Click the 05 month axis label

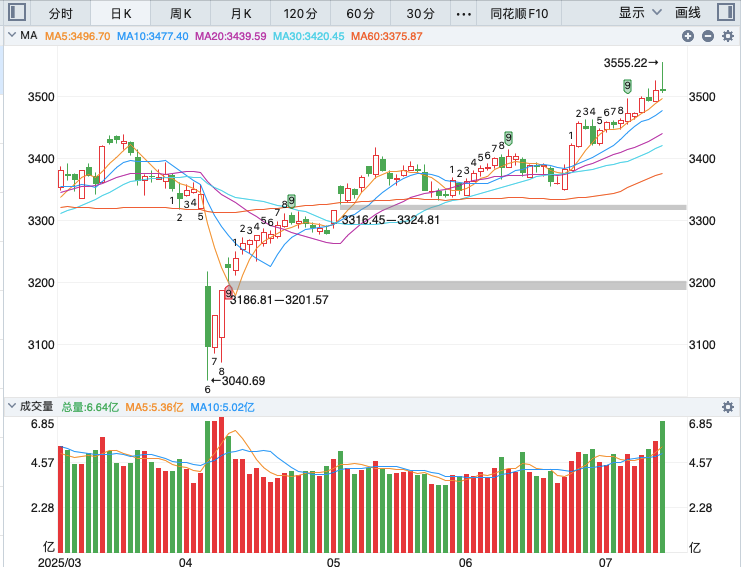[333, 562]
